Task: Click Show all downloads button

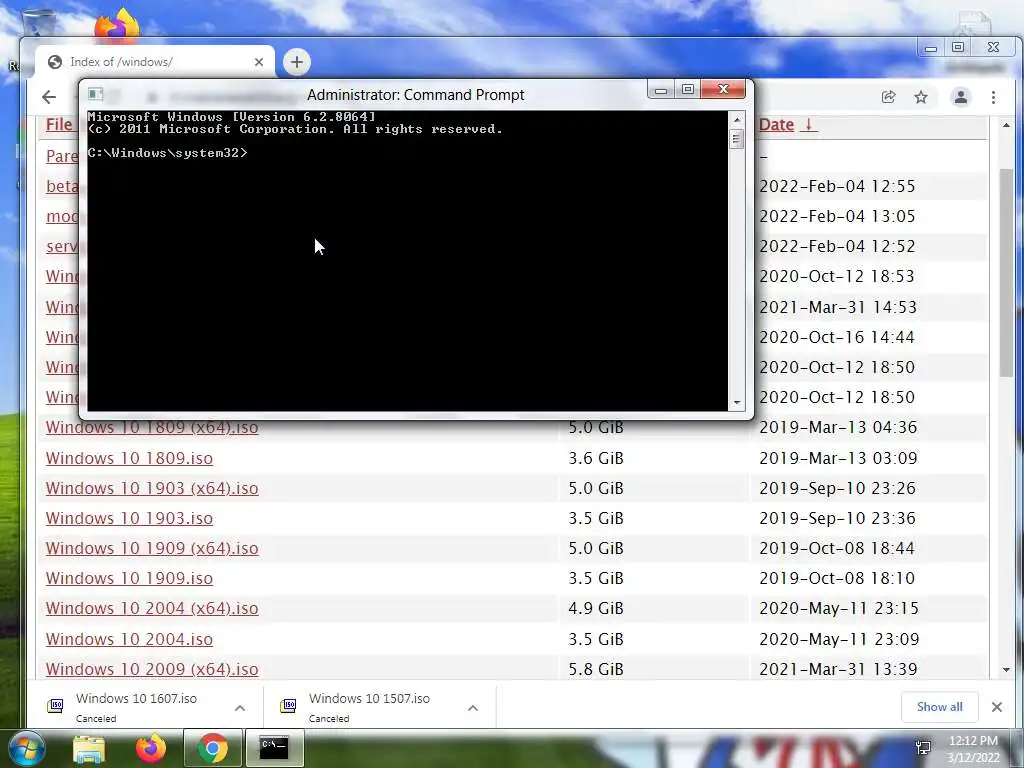Action: coord(939,707)
